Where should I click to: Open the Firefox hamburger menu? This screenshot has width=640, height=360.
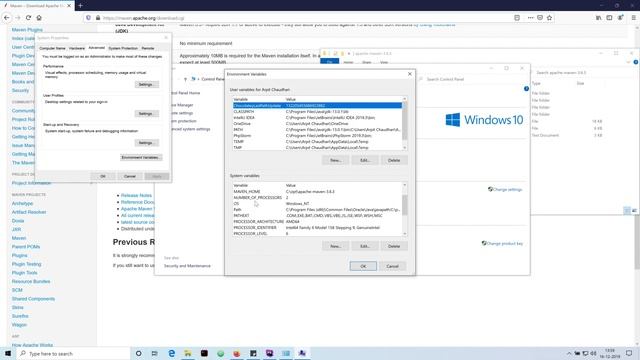click(633, 18)
